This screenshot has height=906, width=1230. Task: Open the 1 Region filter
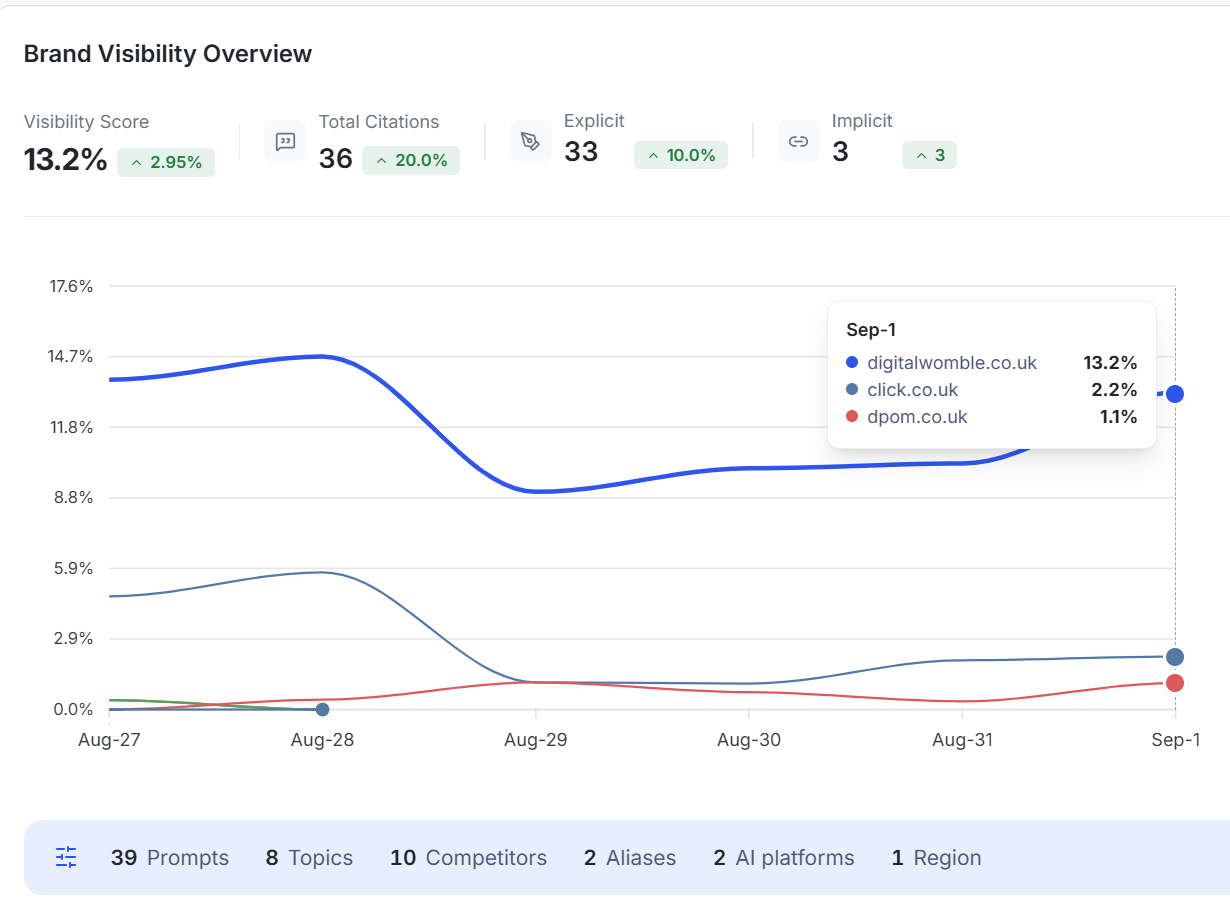[936, 858]
